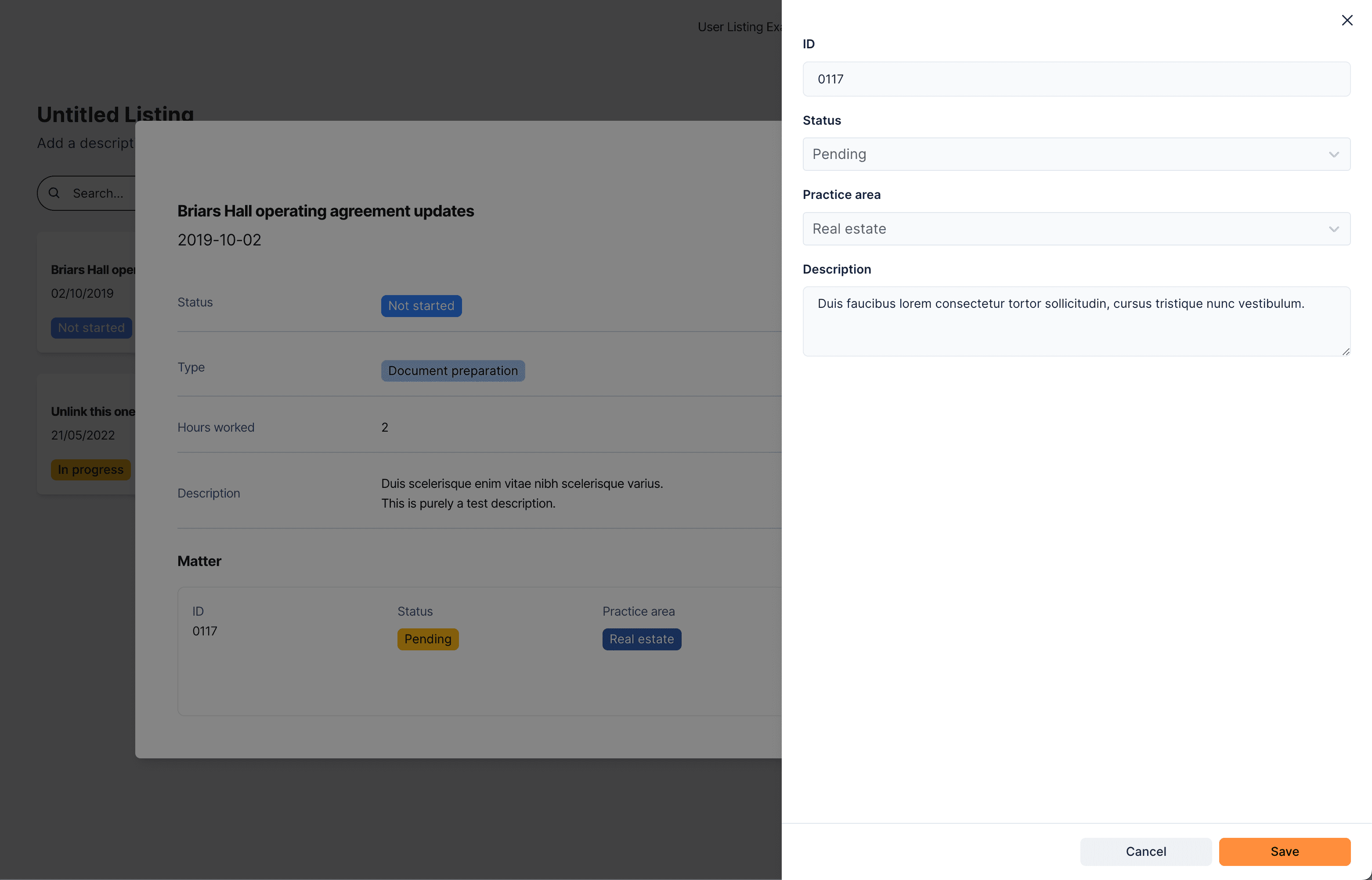
Task: Click the Practice area dropdown chevron arrow
Action: 1334,229
